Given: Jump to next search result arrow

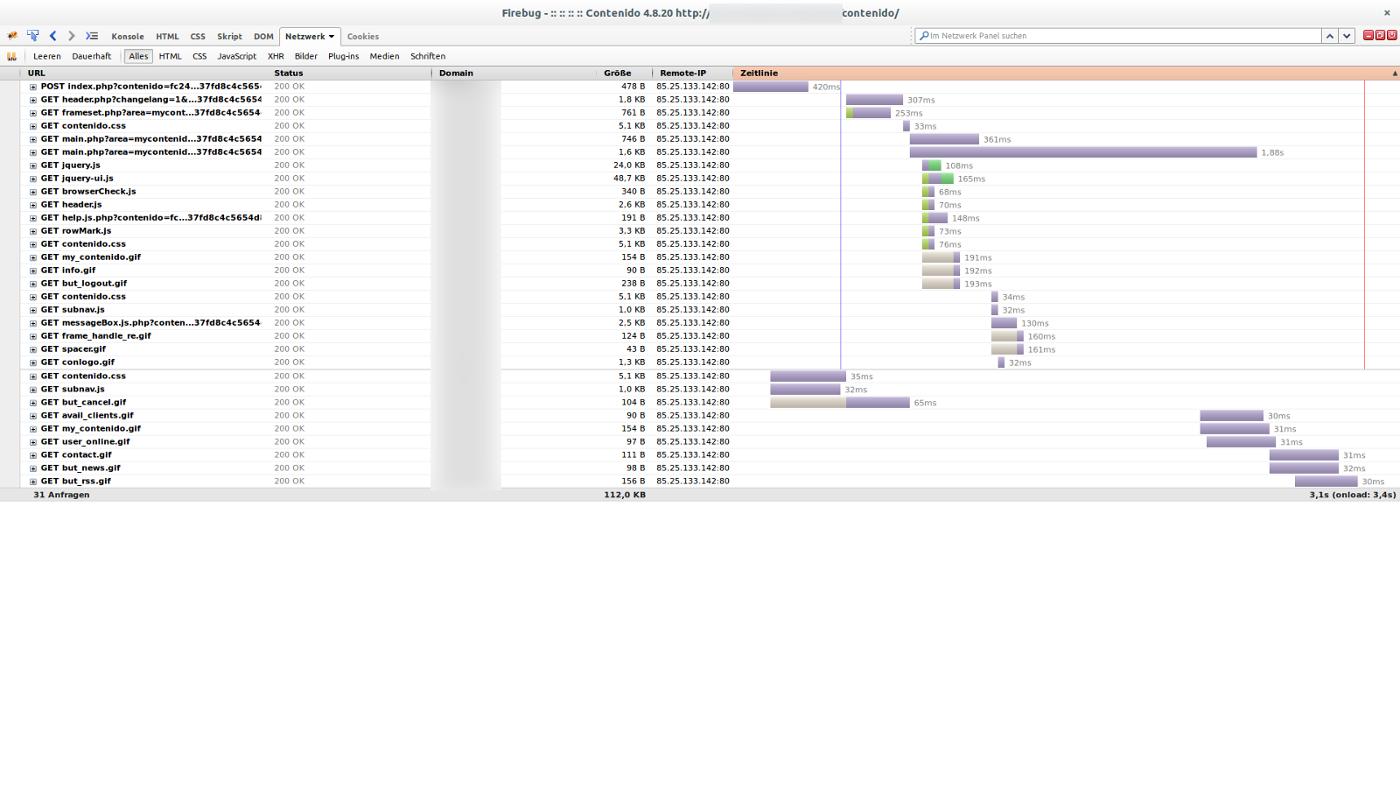Looking at the screenshot, I should point(1347,36).
